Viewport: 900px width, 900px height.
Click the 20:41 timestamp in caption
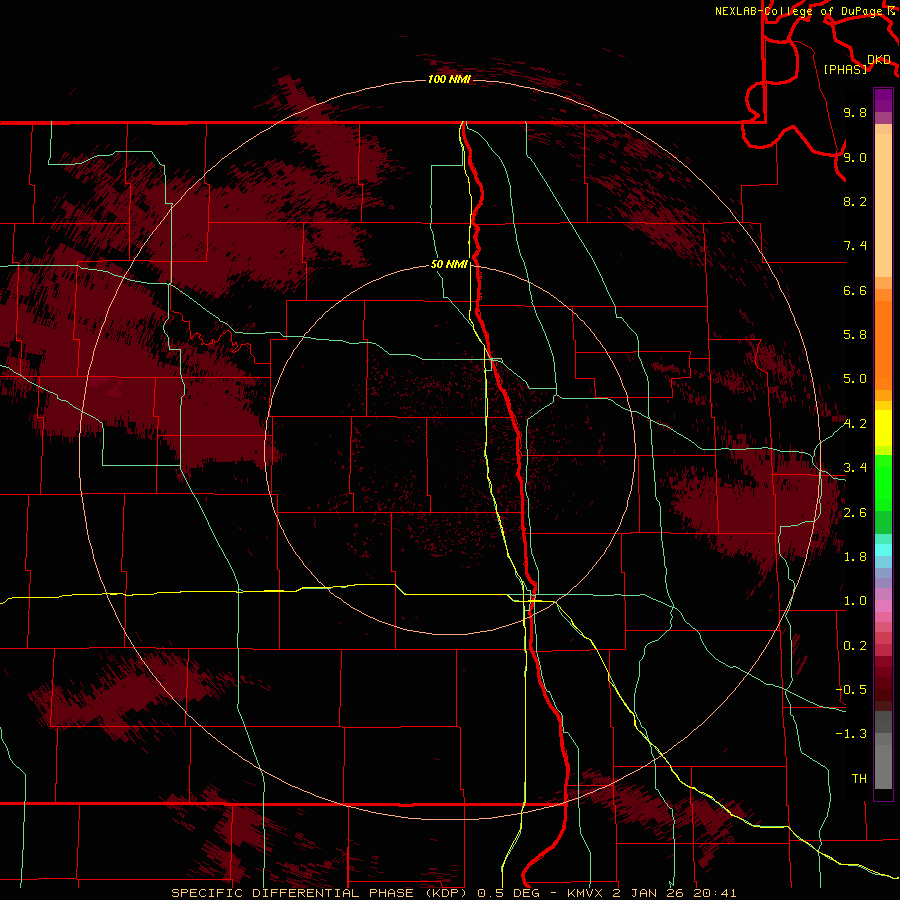pyautogui.click(x=714, y=893)
